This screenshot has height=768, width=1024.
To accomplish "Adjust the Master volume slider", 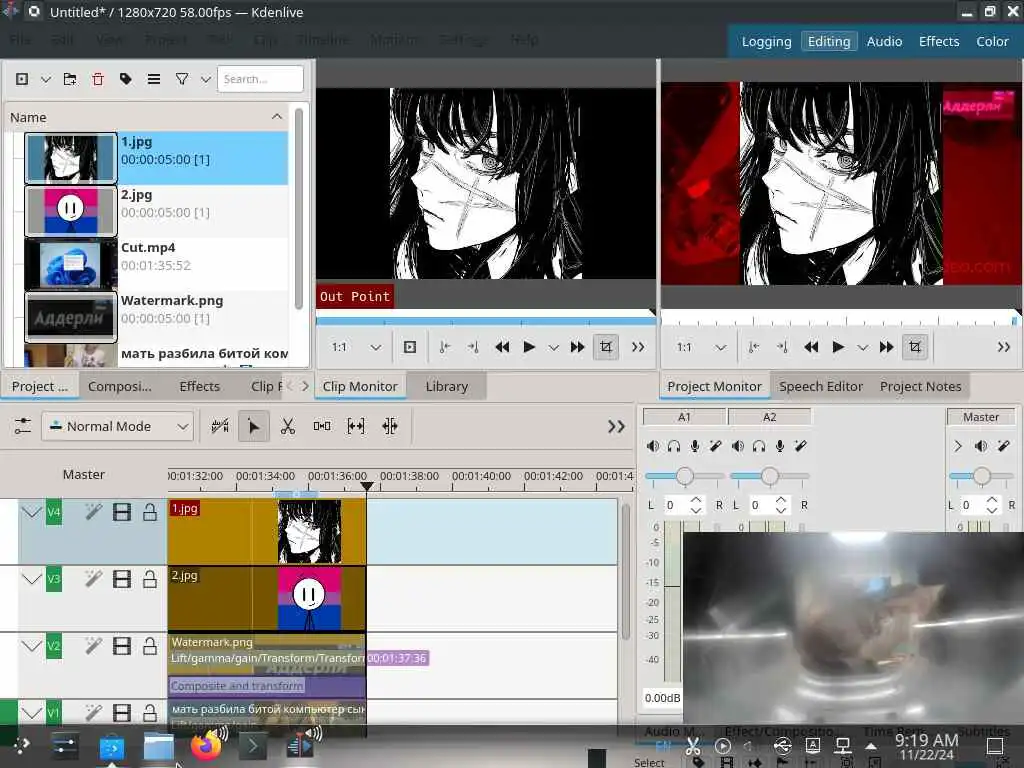I will [x=981, y=476].
